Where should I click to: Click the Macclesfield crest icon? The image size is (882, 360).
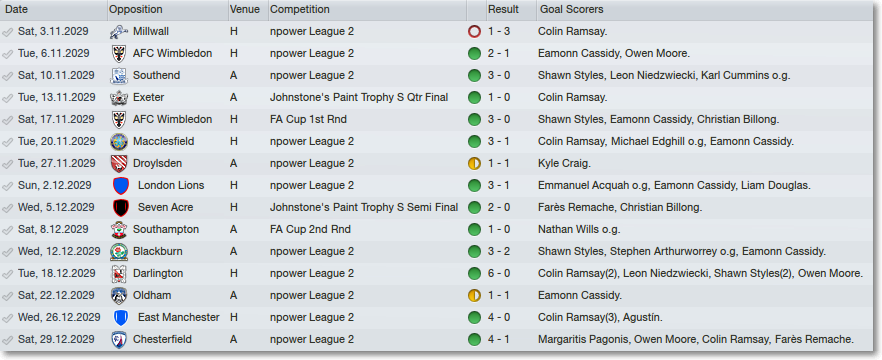[x=119, y=142]
